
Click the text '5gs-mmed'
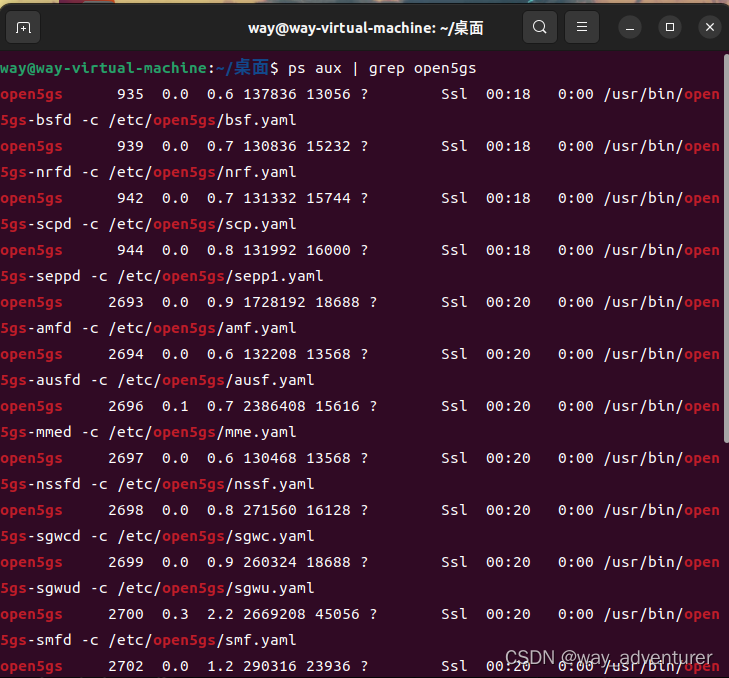point(36,432)
